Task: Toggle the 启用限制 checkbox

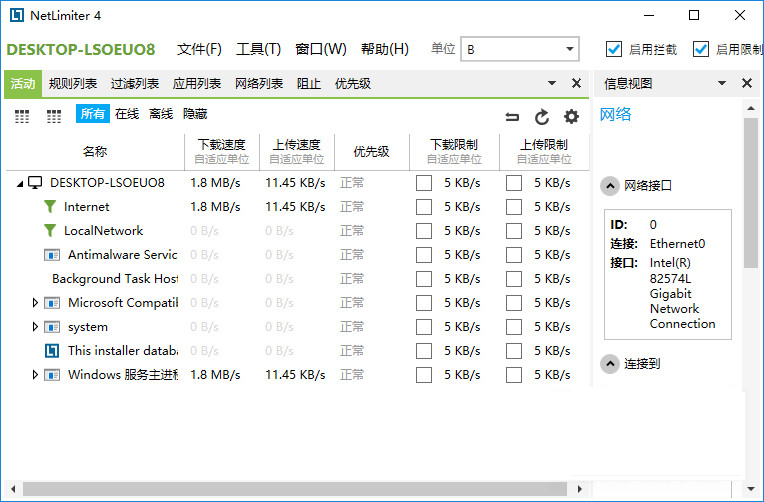Action: [701, 49]
